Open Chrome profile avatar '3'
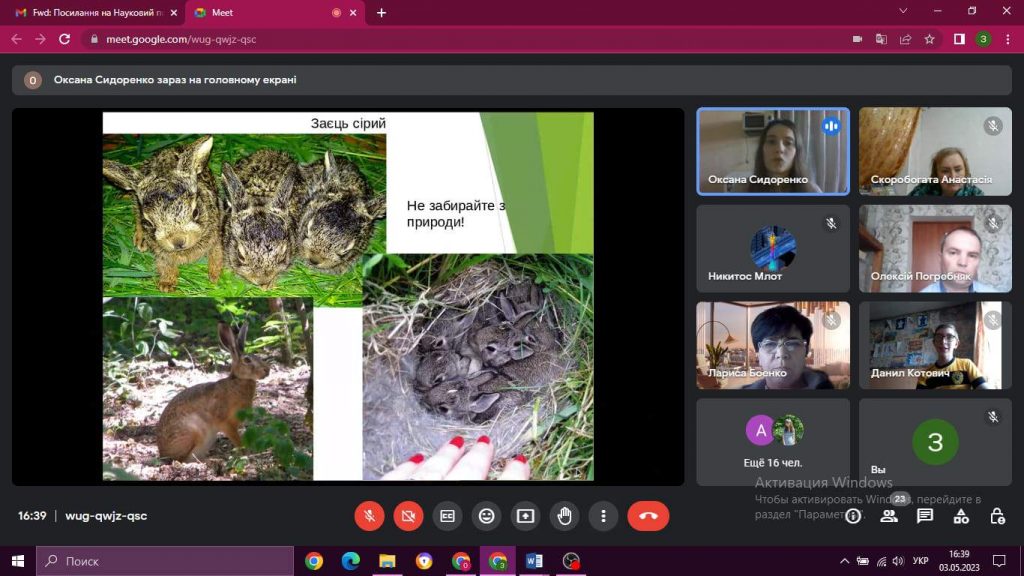1024x576 pixels. tap(984, 39)
